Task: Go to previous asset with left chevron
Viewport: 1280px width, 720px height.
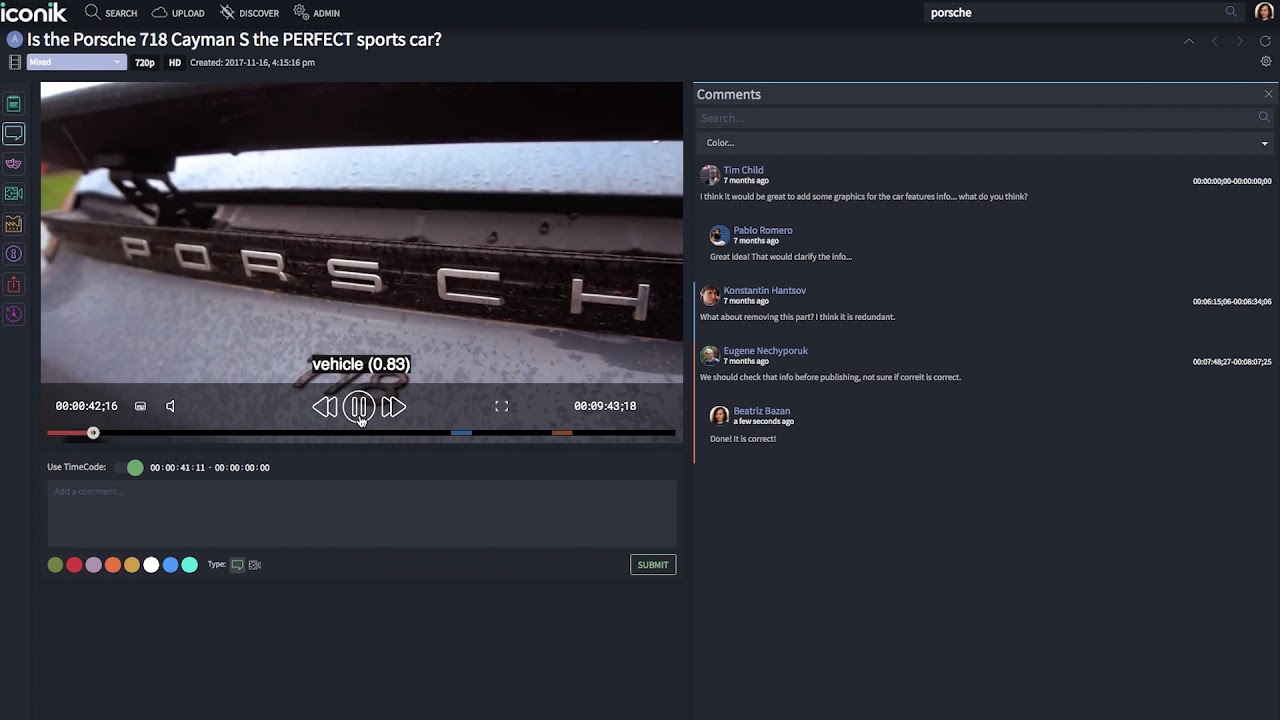Action: [x=1215, y=41]
